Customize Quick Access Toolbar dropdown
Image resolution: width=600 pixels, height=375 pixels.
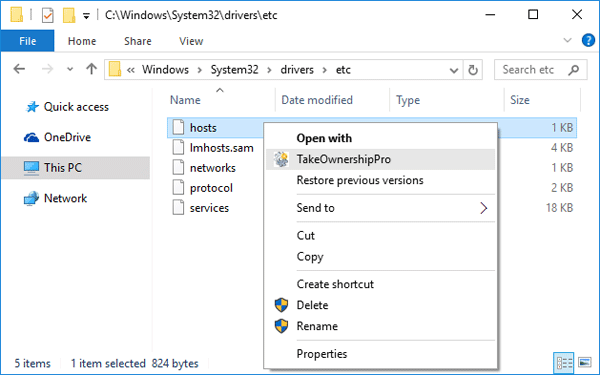(x=86, y=16)
